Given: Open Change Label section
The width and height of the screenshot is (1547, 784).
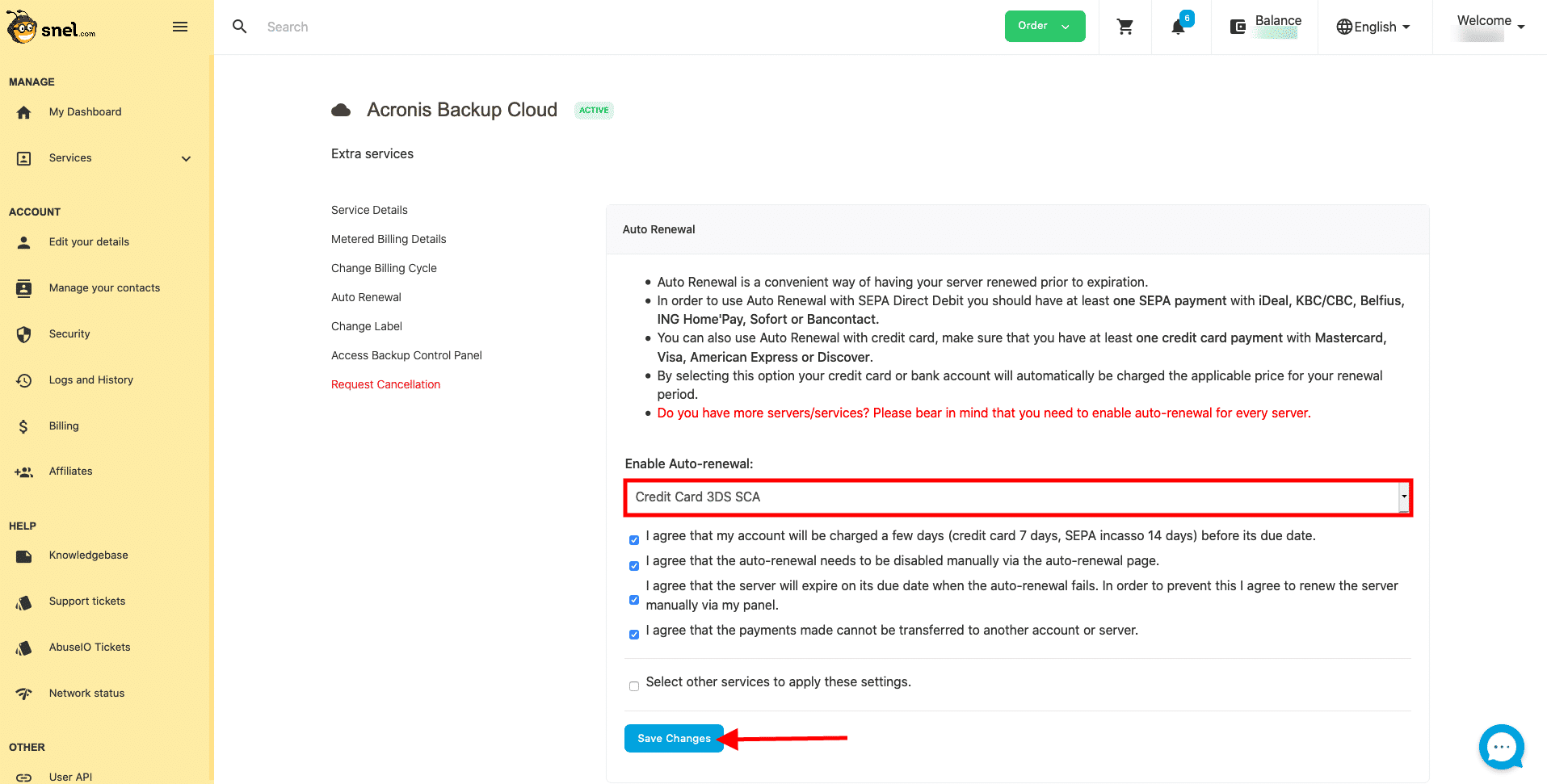Looking at the screenshot, I should point(367,326).
